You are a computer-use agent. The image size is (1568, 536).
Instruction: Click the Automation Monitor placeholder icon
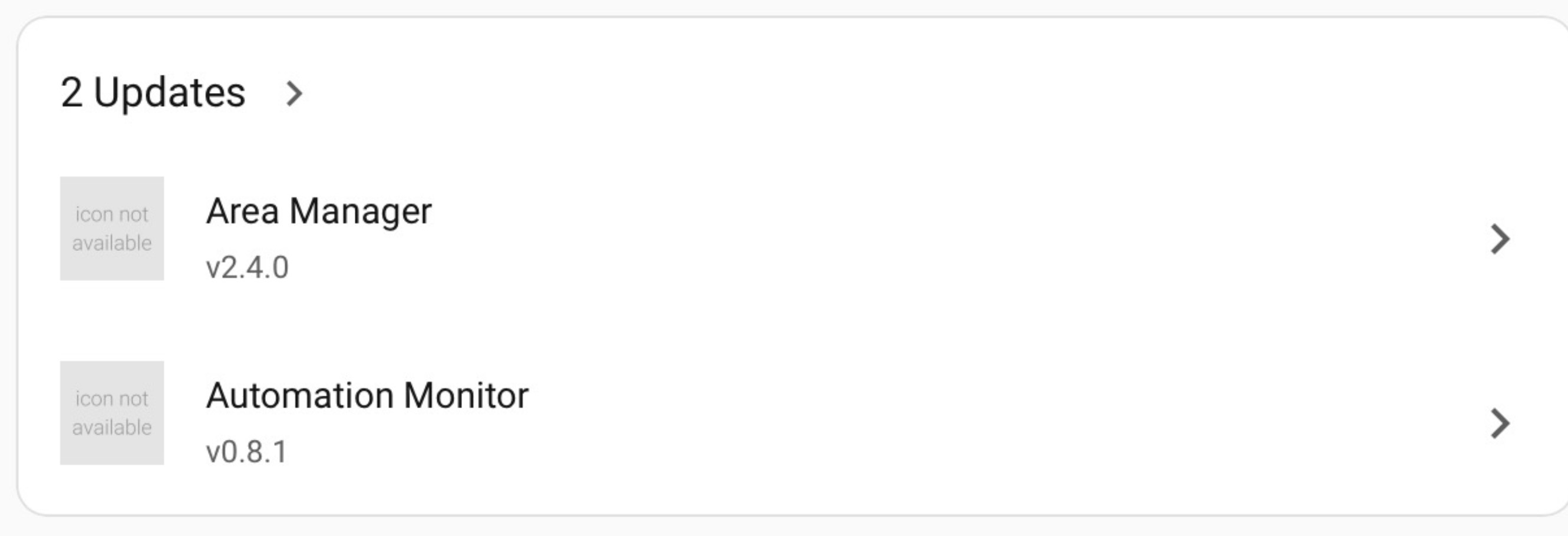112,413
